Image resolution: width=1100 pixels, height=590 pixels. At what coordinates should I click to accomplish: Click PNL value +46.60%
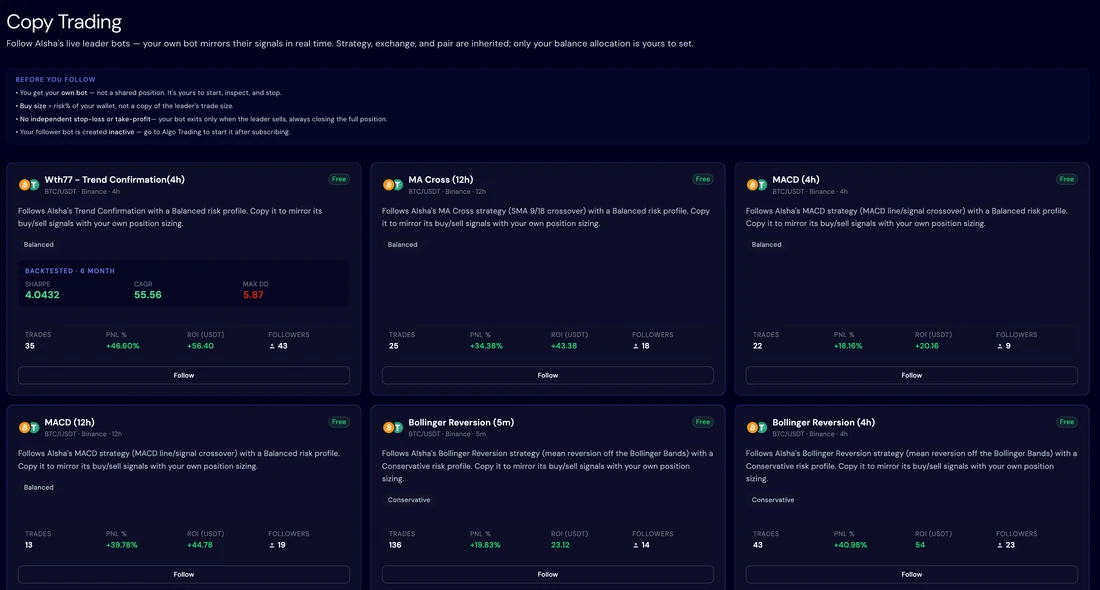pyautogui.click(x=123, y=346)
